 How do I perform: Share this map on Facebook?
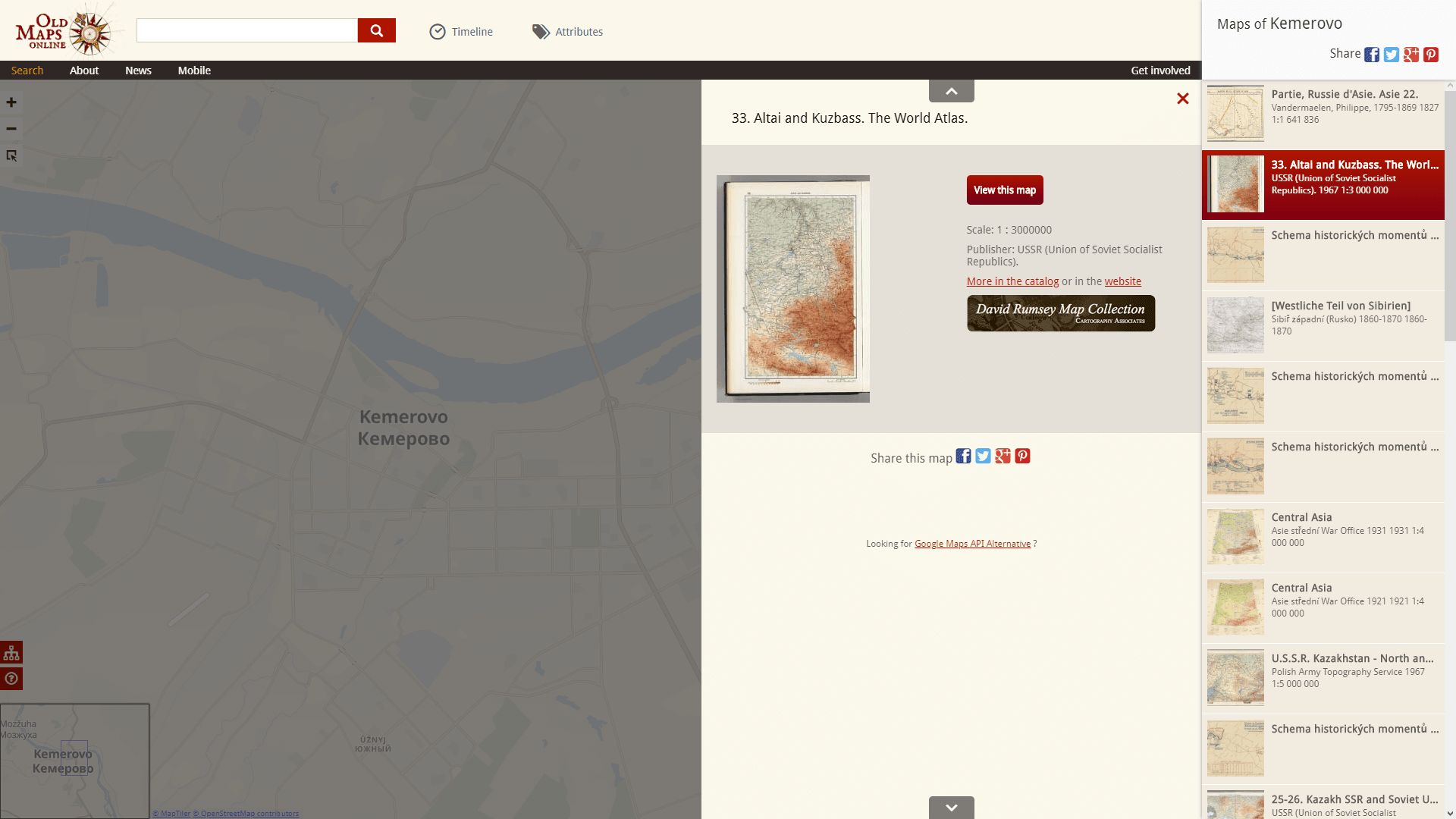pyautogui.click(x=963, y=457)
